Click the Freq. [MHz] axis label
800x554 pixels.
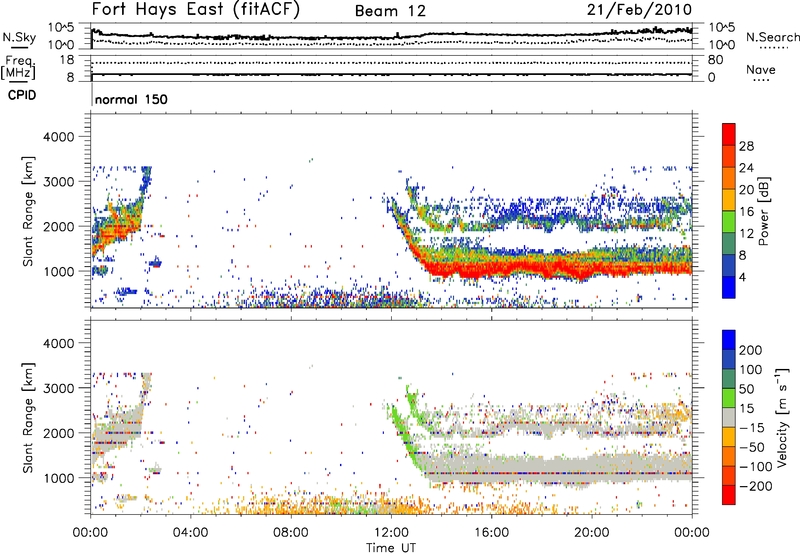[x=18, y=67]
